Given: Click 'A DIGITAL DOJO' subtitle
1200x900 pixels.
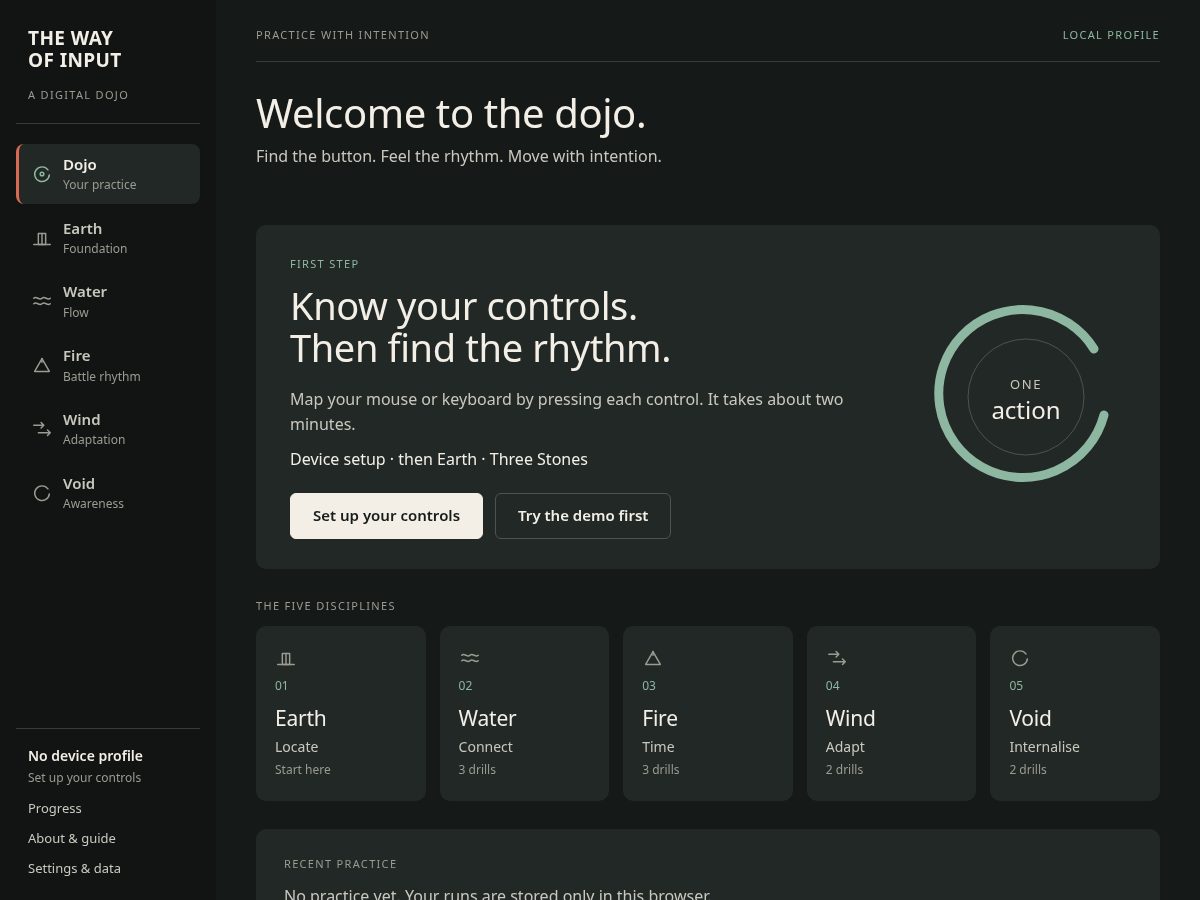Looking at the screenshot, I should 78,95.
